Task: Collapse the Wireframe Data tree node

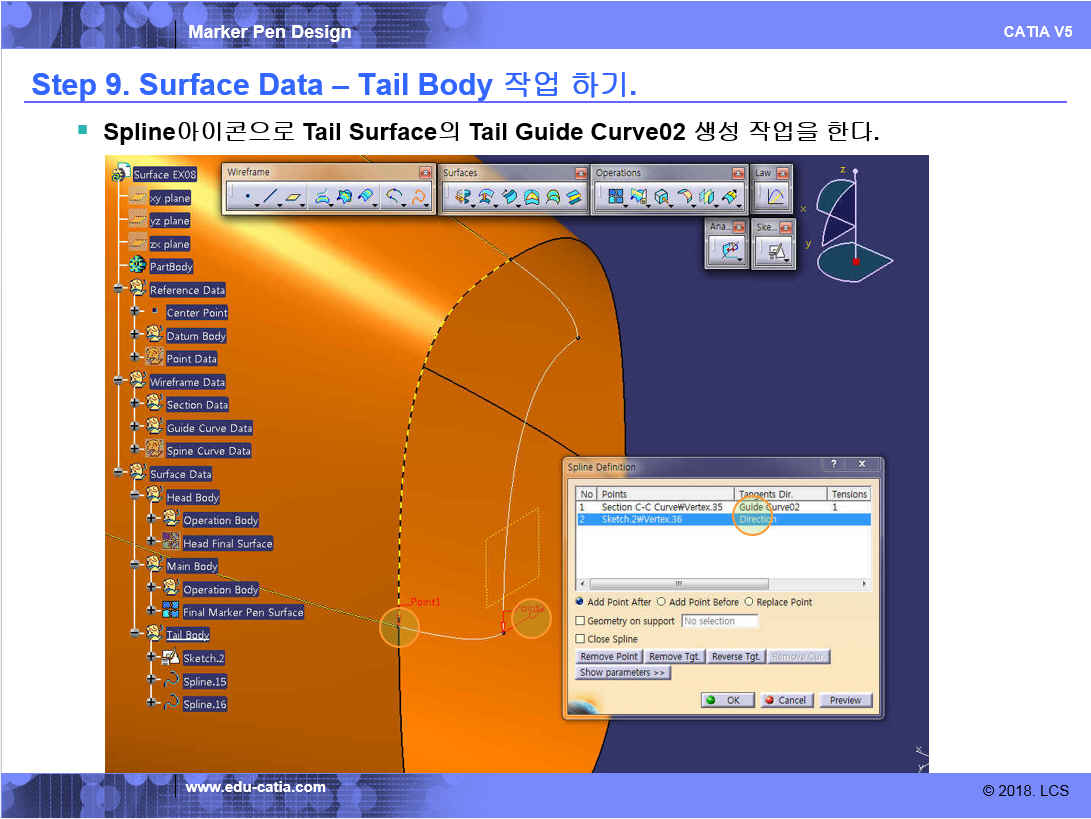Action: [x=118, y=381]
